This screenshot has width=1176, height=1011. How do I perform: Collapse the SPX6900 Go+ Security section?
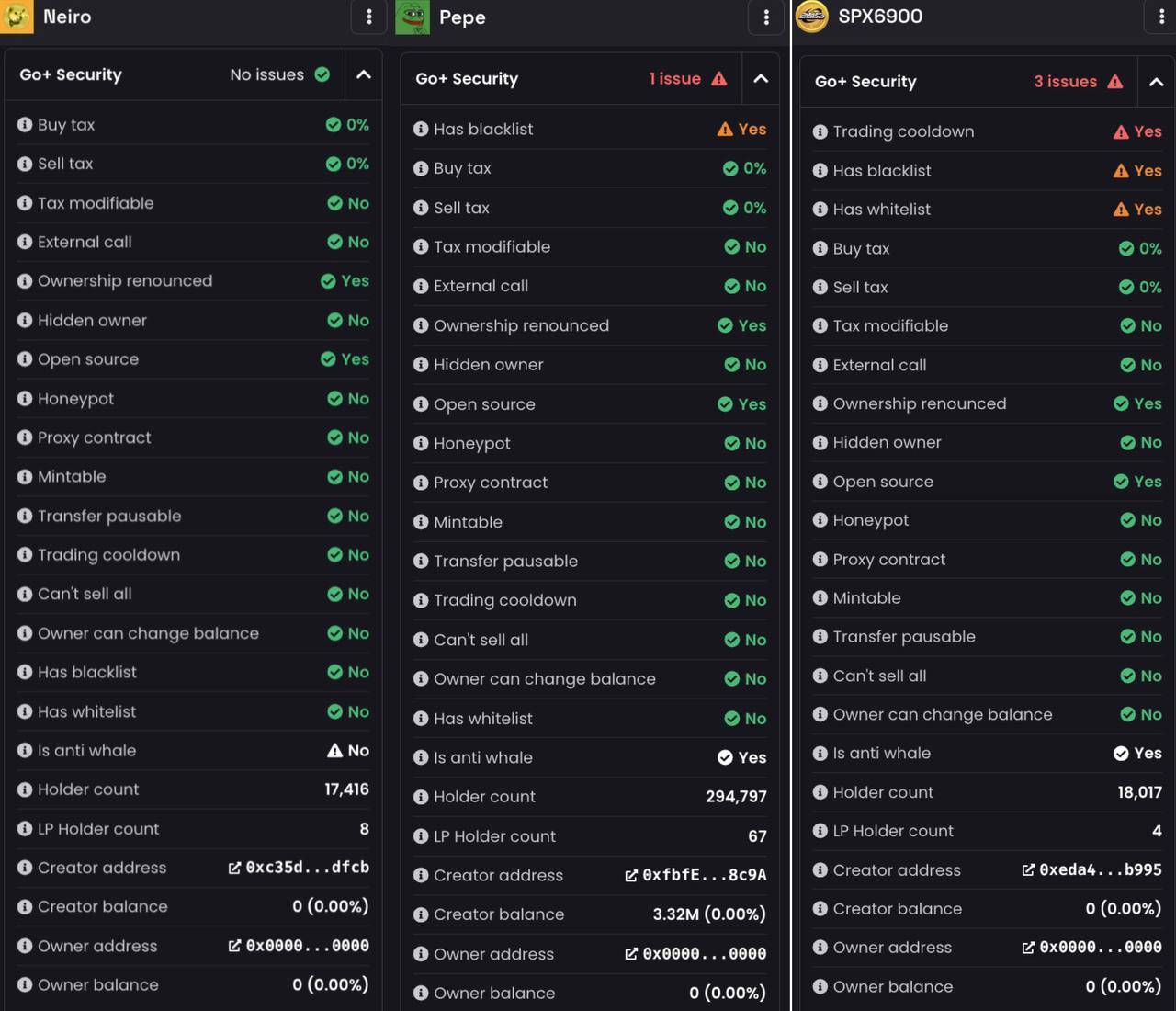pos(1157,82)
